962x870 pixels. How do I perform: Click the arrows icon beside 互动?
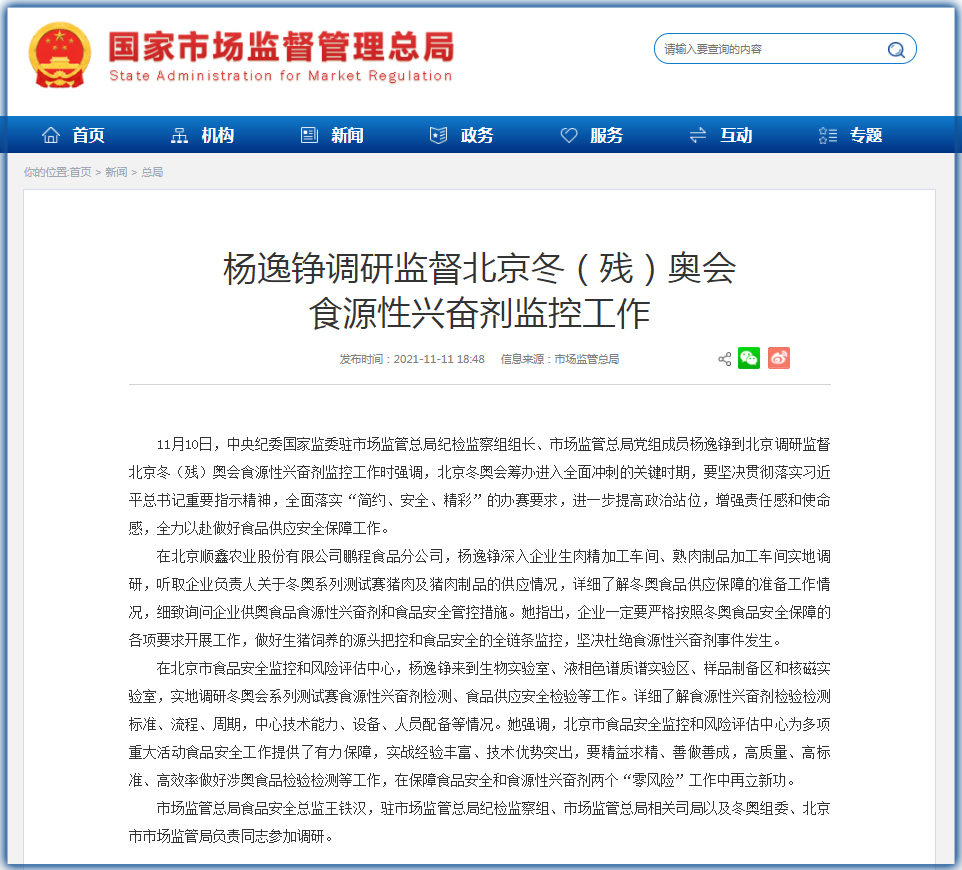coord(698,135)
